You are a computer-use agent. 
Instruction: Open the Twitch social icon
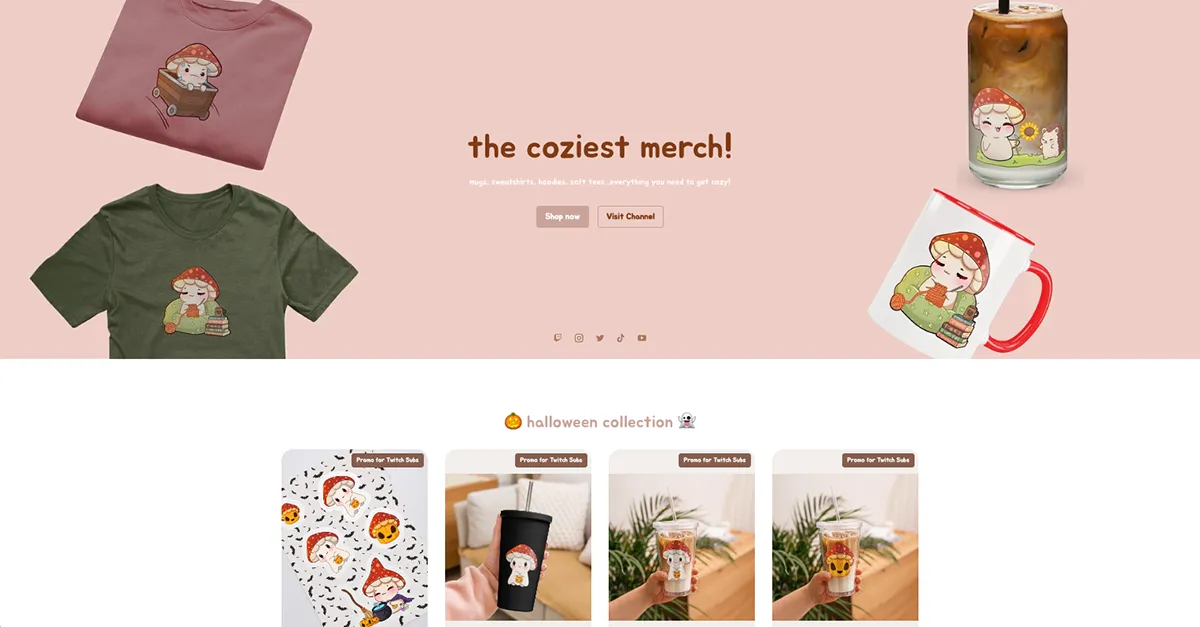[558, 338]
